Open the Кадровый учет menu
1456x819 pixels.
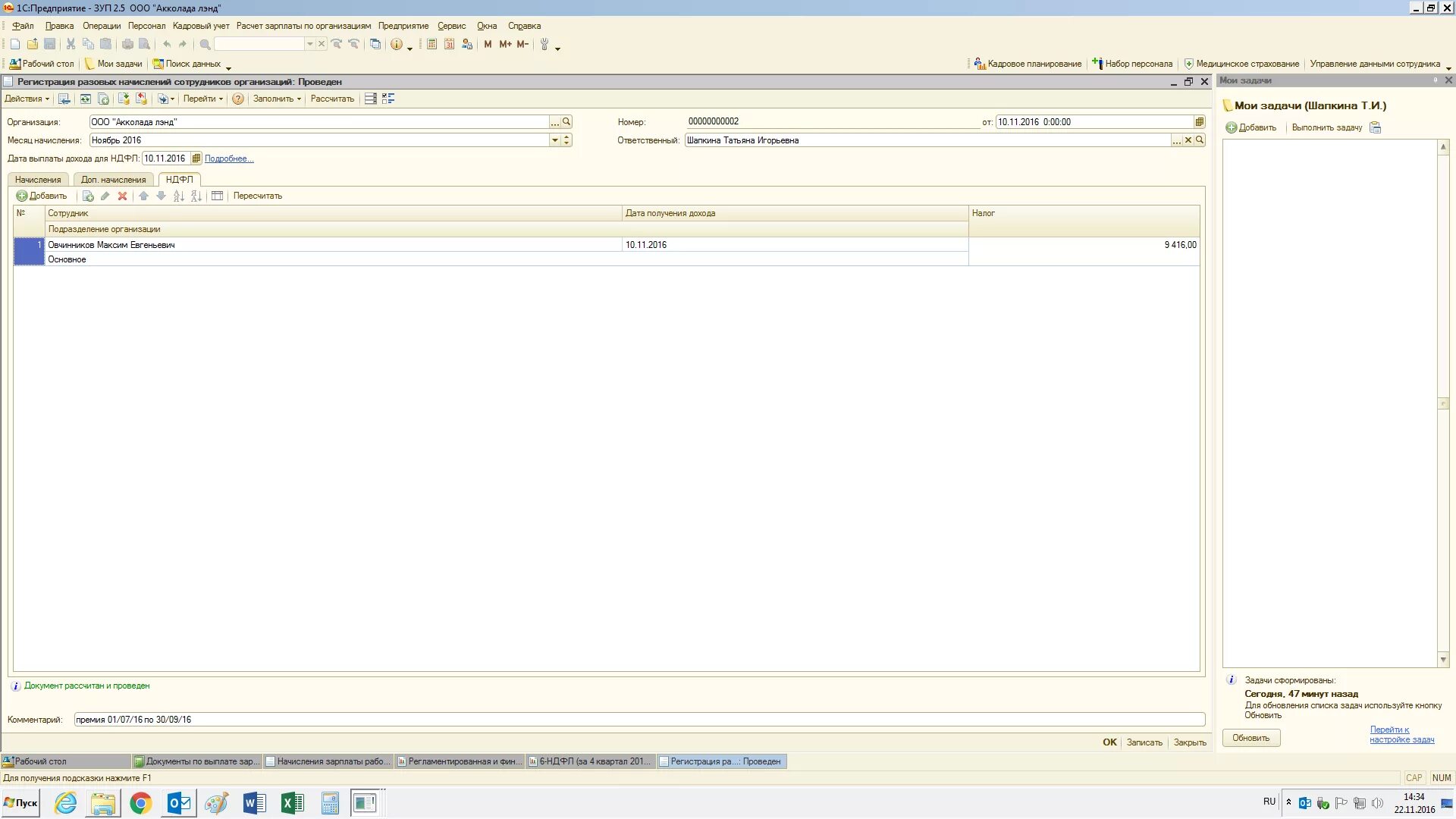click(201, 26)
